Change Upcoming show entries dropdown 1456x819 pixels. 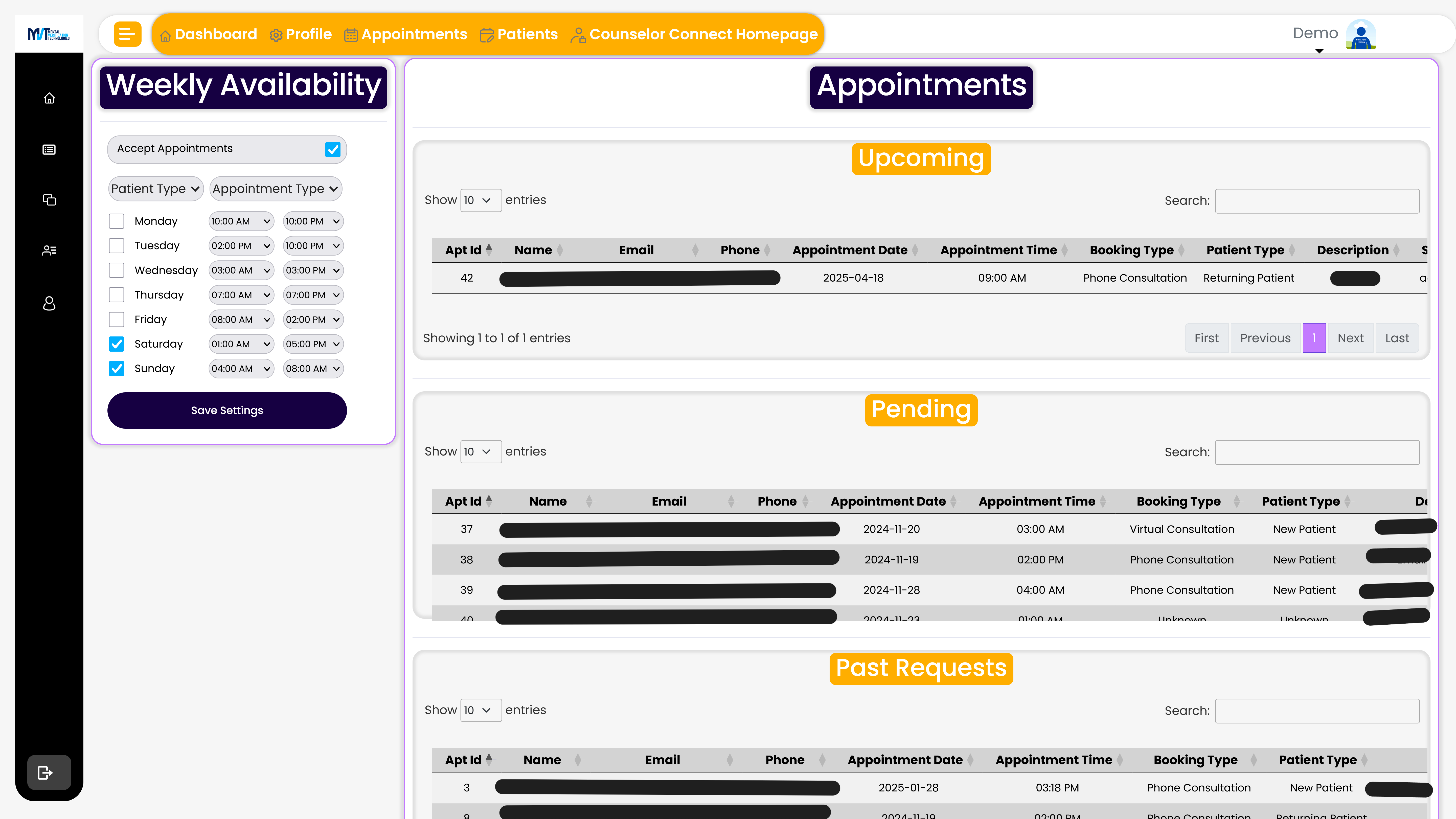pos(481,200)
